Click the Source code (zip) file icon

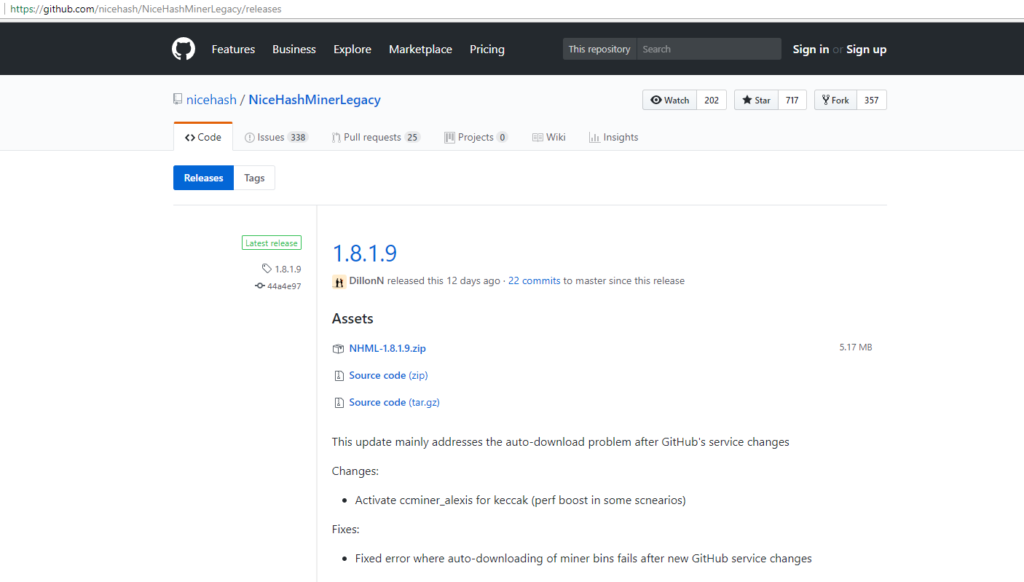[338, 376]
